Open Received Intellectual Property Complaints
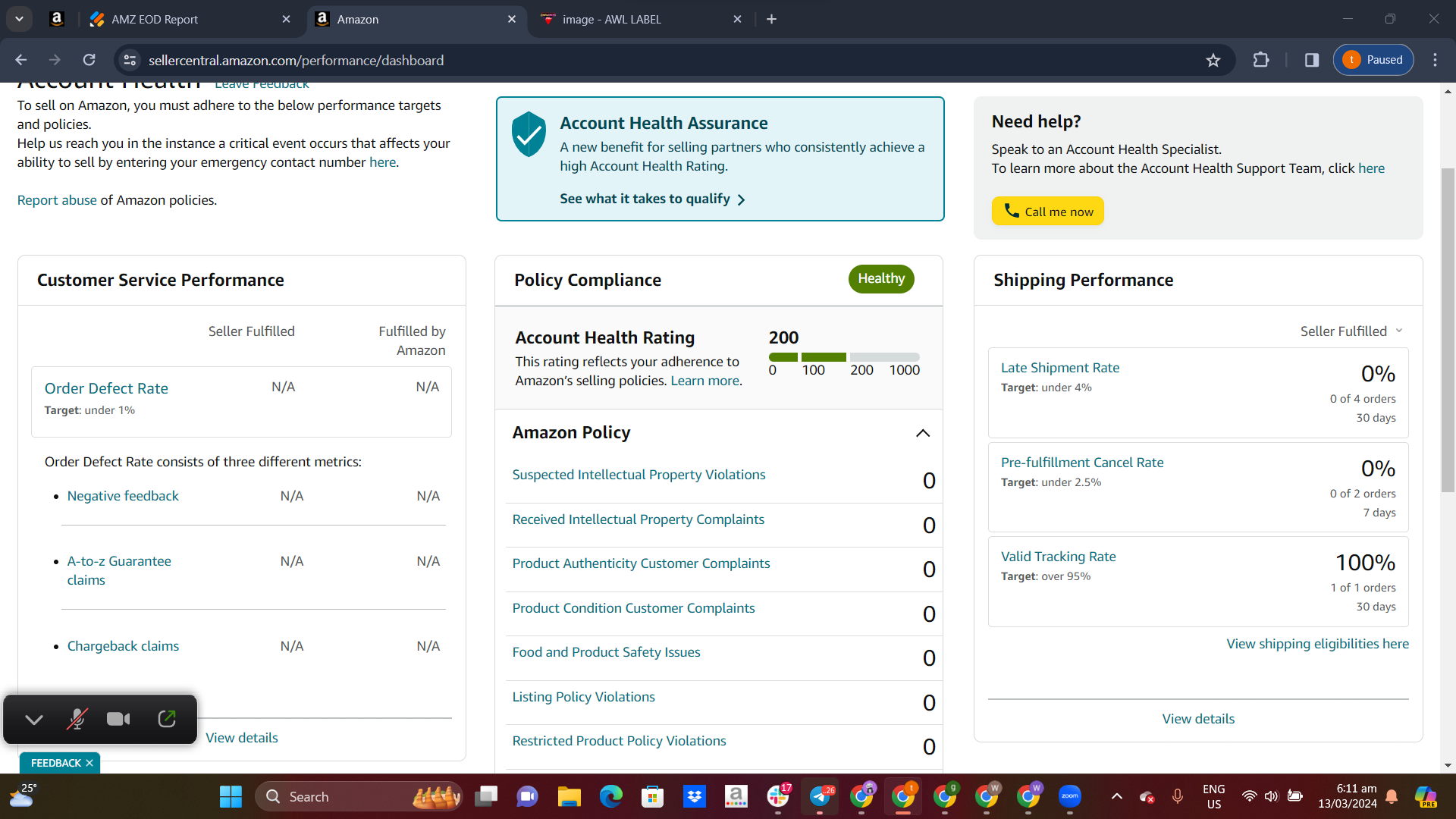Screen dimensions: 1456x819 tap(638, 519)
